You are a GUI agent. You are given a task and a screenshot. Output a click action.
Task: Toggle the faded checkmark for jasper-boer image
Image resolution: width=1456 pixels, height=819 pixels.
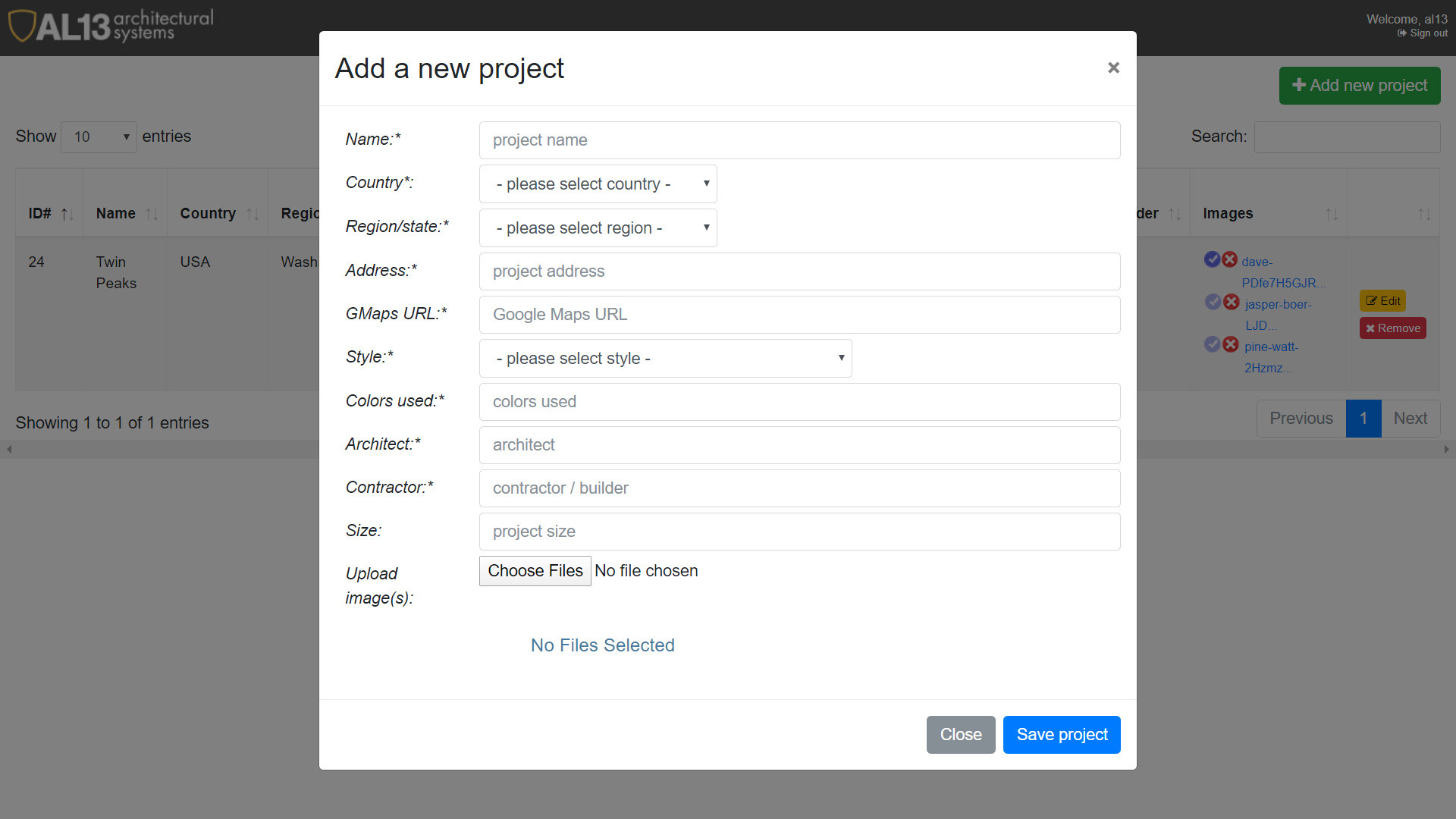pyautogui.click(x=1213, y=302)
